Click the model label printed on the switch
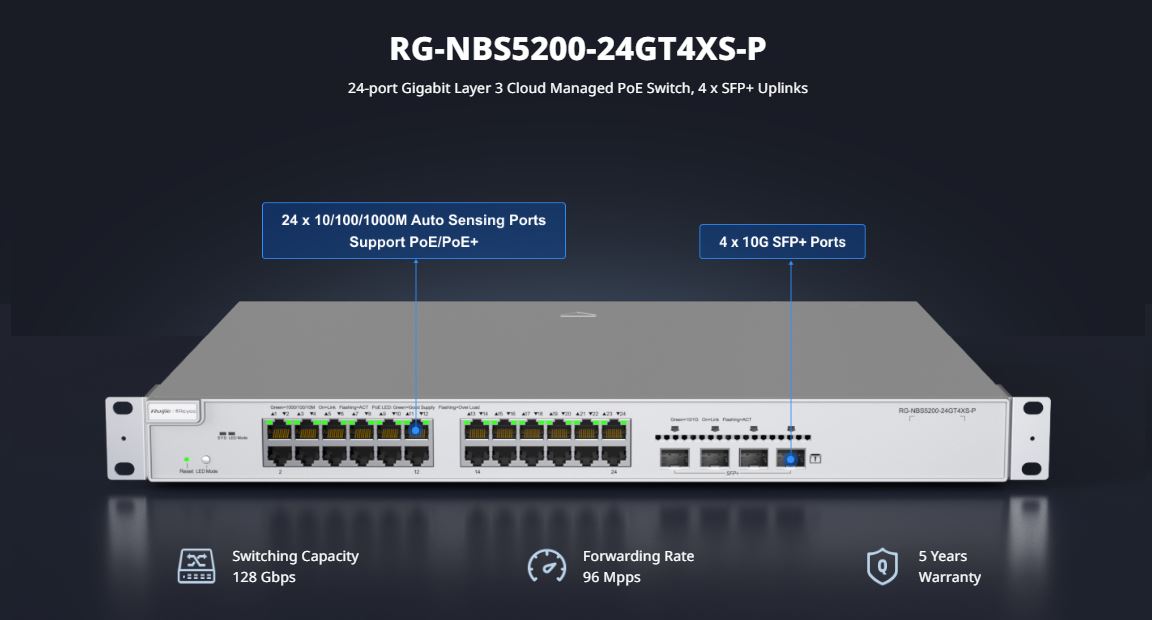Viewport: 1152px width, 620px height. coord(937,411)
